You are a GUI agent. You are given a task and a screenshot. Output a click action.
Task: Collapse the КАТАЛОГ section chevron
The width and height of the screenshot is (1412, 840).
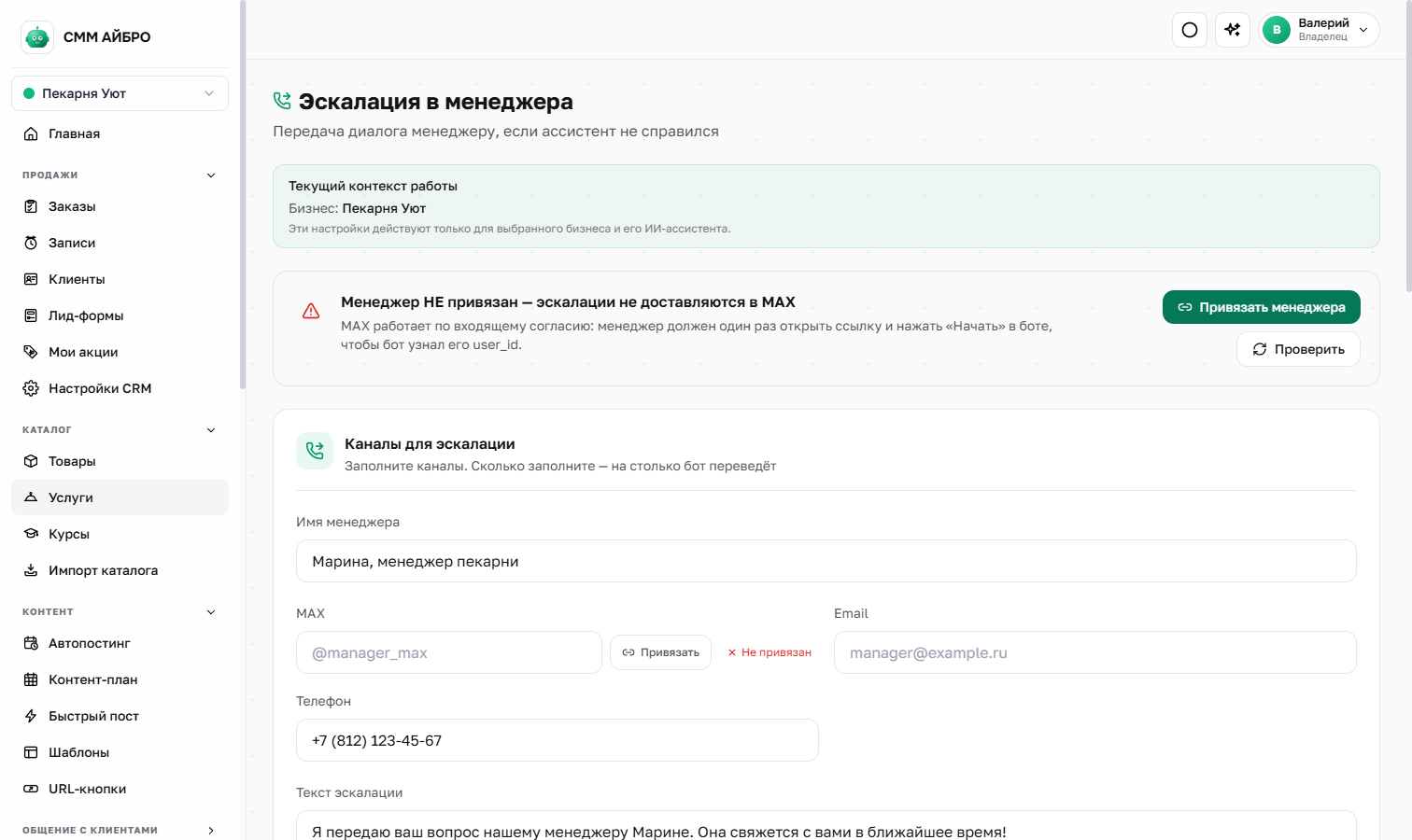211,430
